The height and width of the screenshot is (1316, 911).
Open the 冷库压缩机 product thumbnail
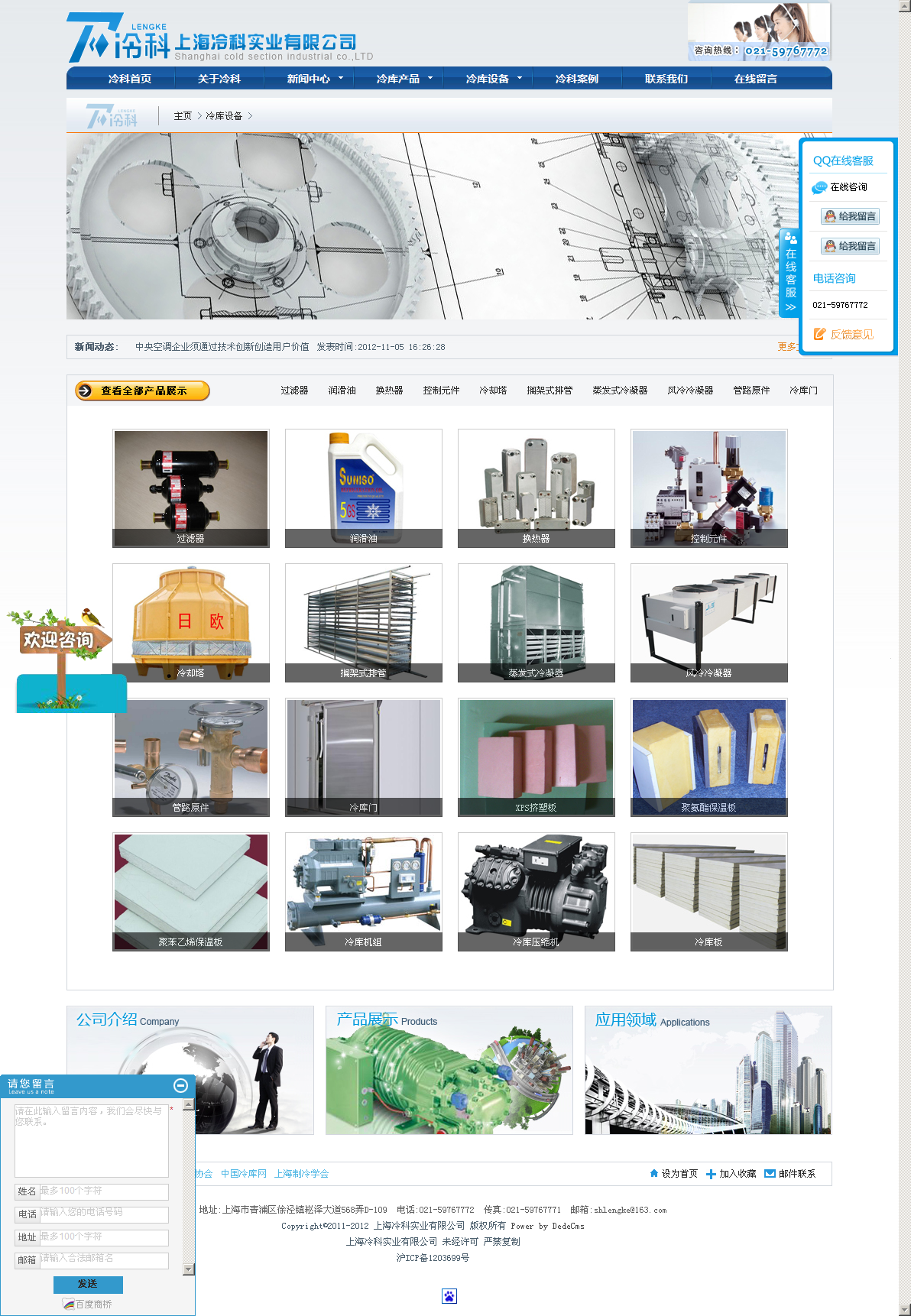536,891
